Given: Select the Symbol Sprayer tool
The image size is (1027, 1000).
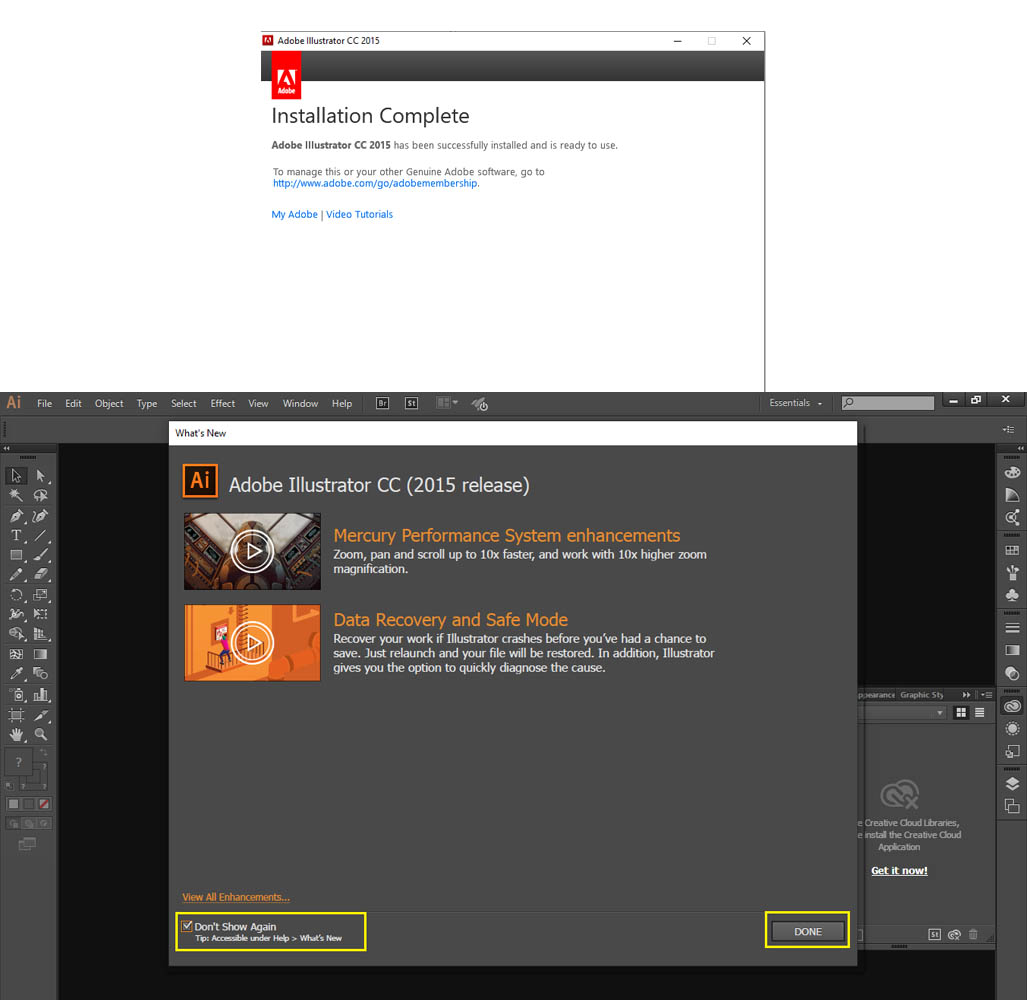Looking at the screenshot, I should 16,695.
